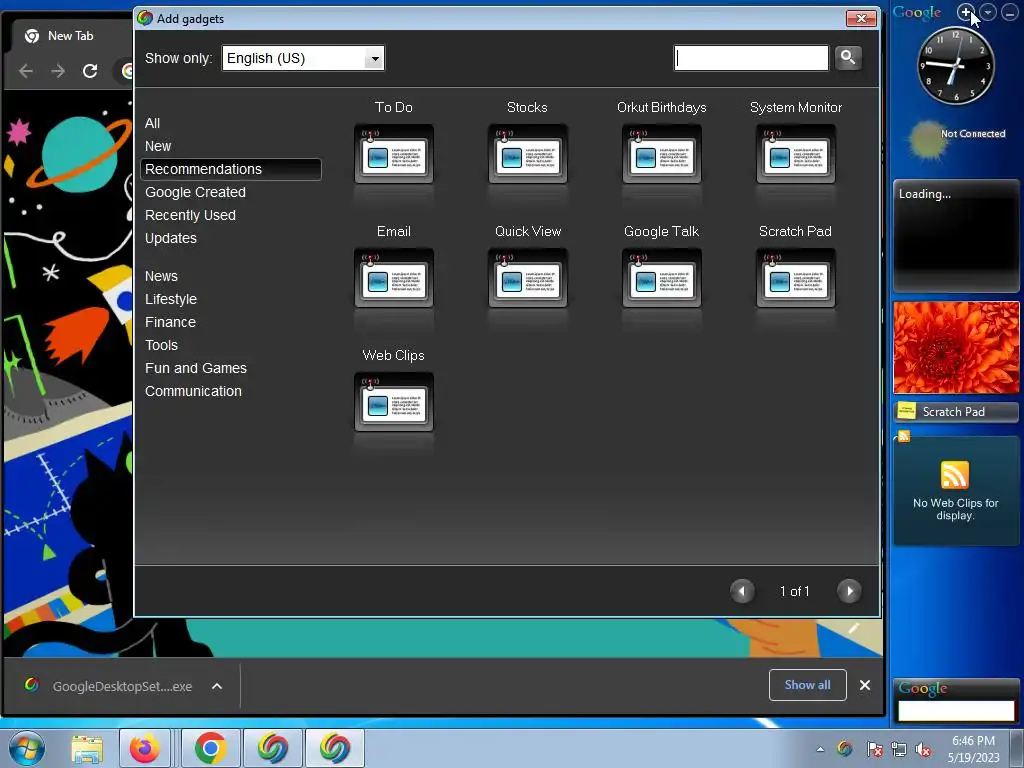The height and width of the screenshot is (768, 1024).
Task: Open the Action Center flag icon
Action: point(874,750)
